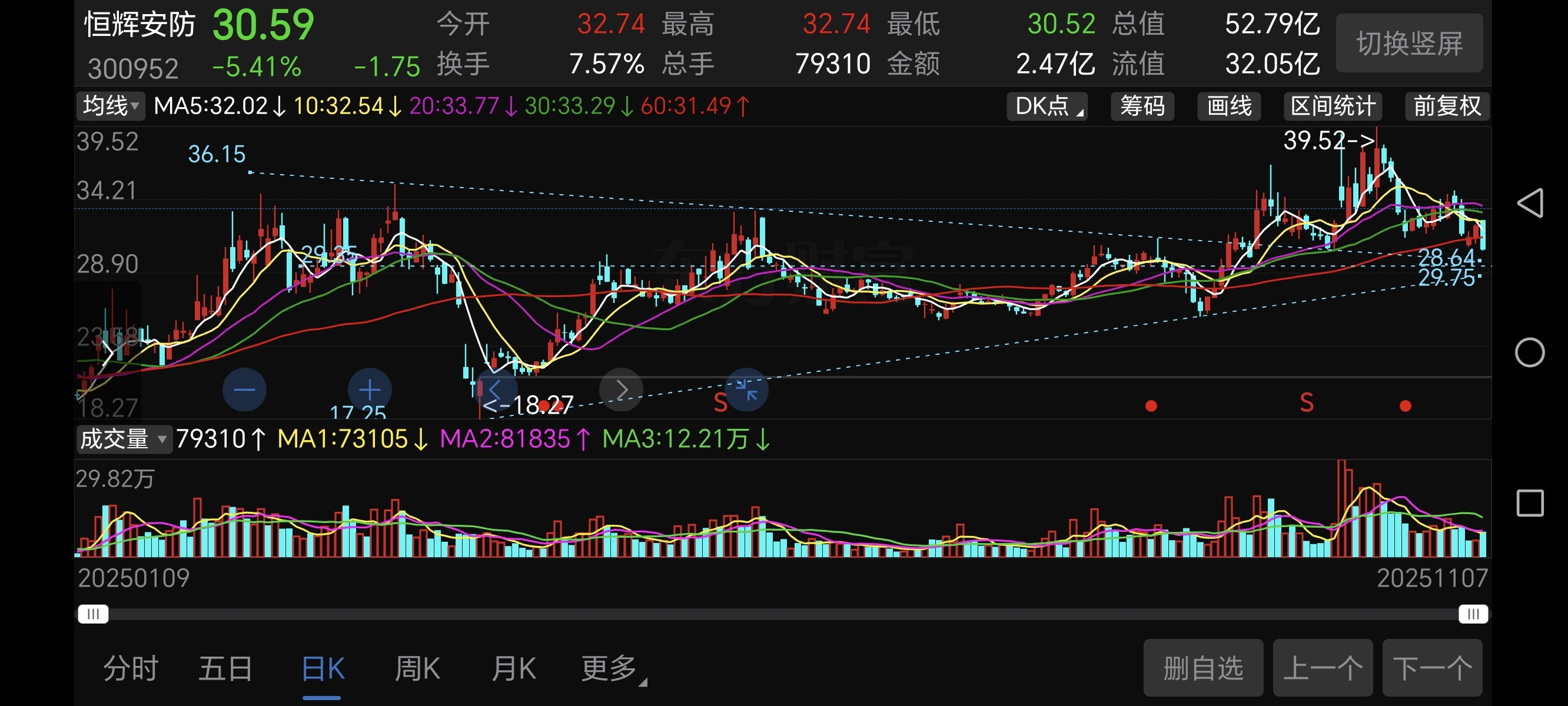Switch to the 分时 tab
The width and height of the screenshot is (1568, 706).
coord(131,668)
